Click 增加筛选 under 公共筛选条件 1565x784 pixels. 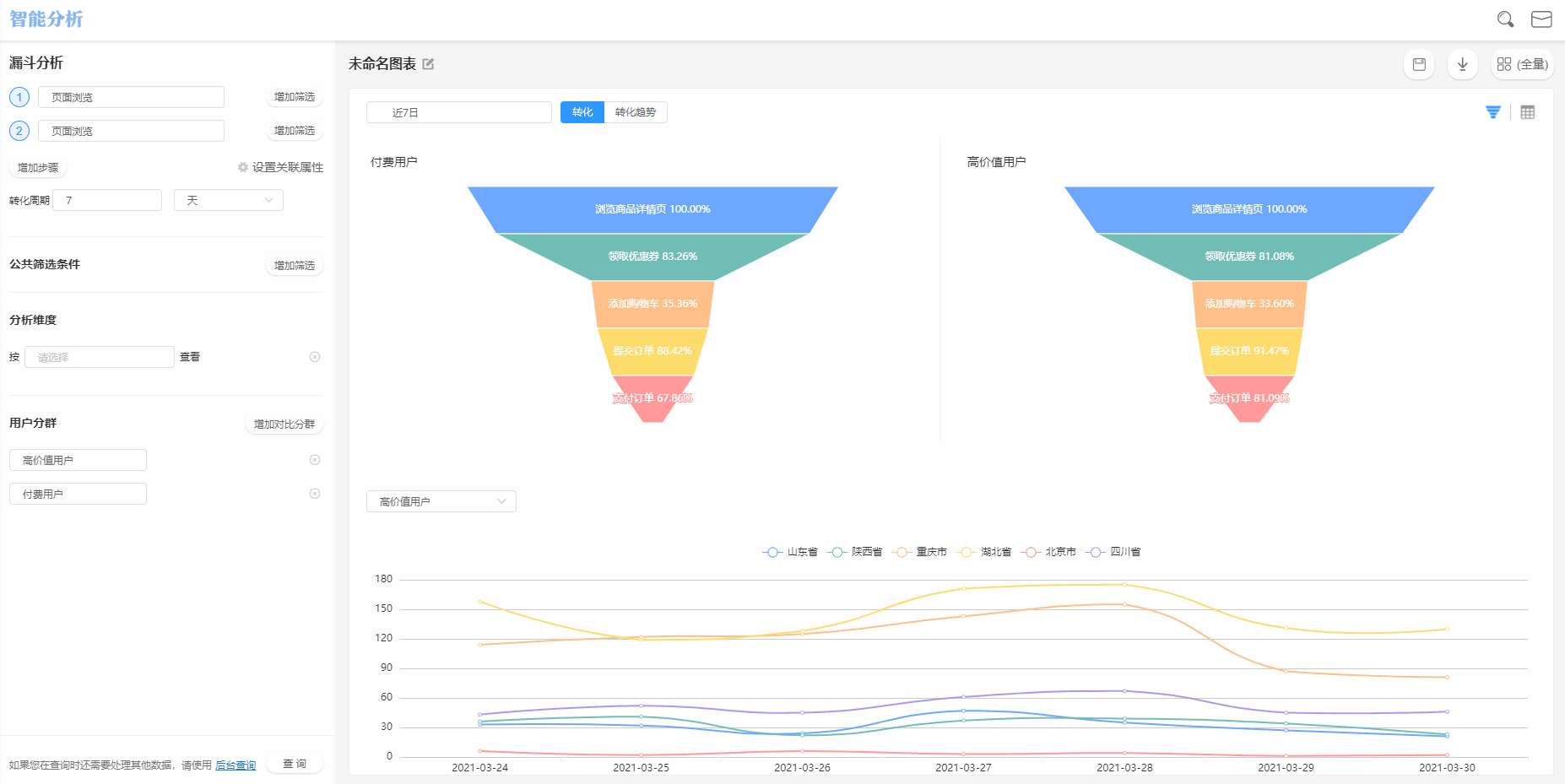pos(295,266)
